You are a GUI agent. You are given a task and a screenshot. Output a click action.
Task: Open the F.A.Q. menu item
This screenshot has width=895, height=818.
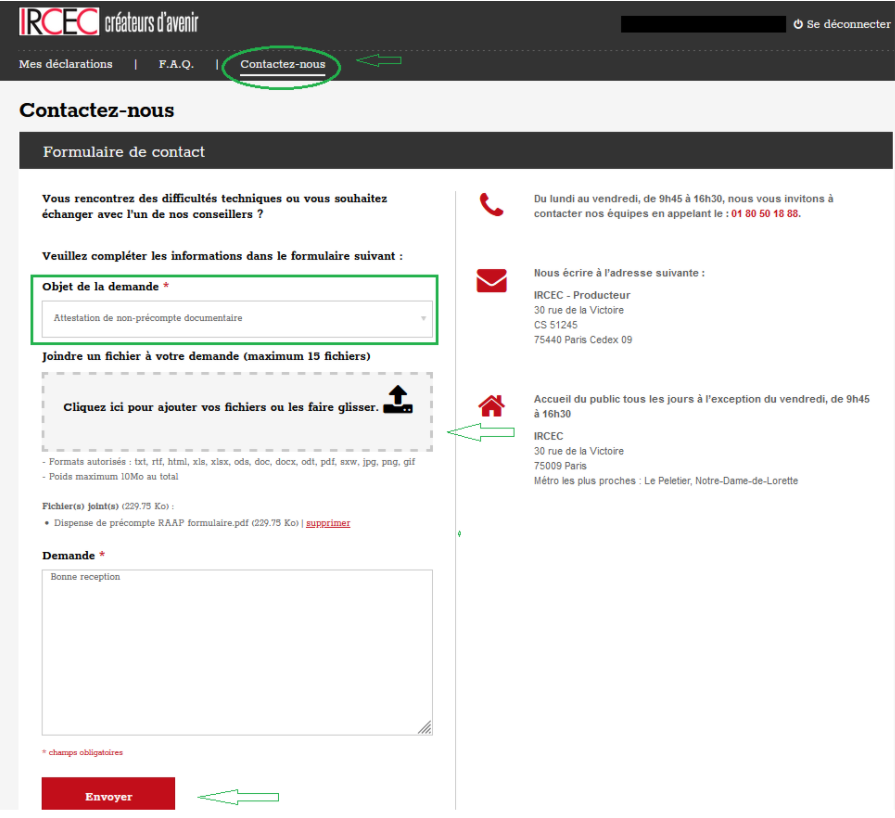tap(176, 64)
